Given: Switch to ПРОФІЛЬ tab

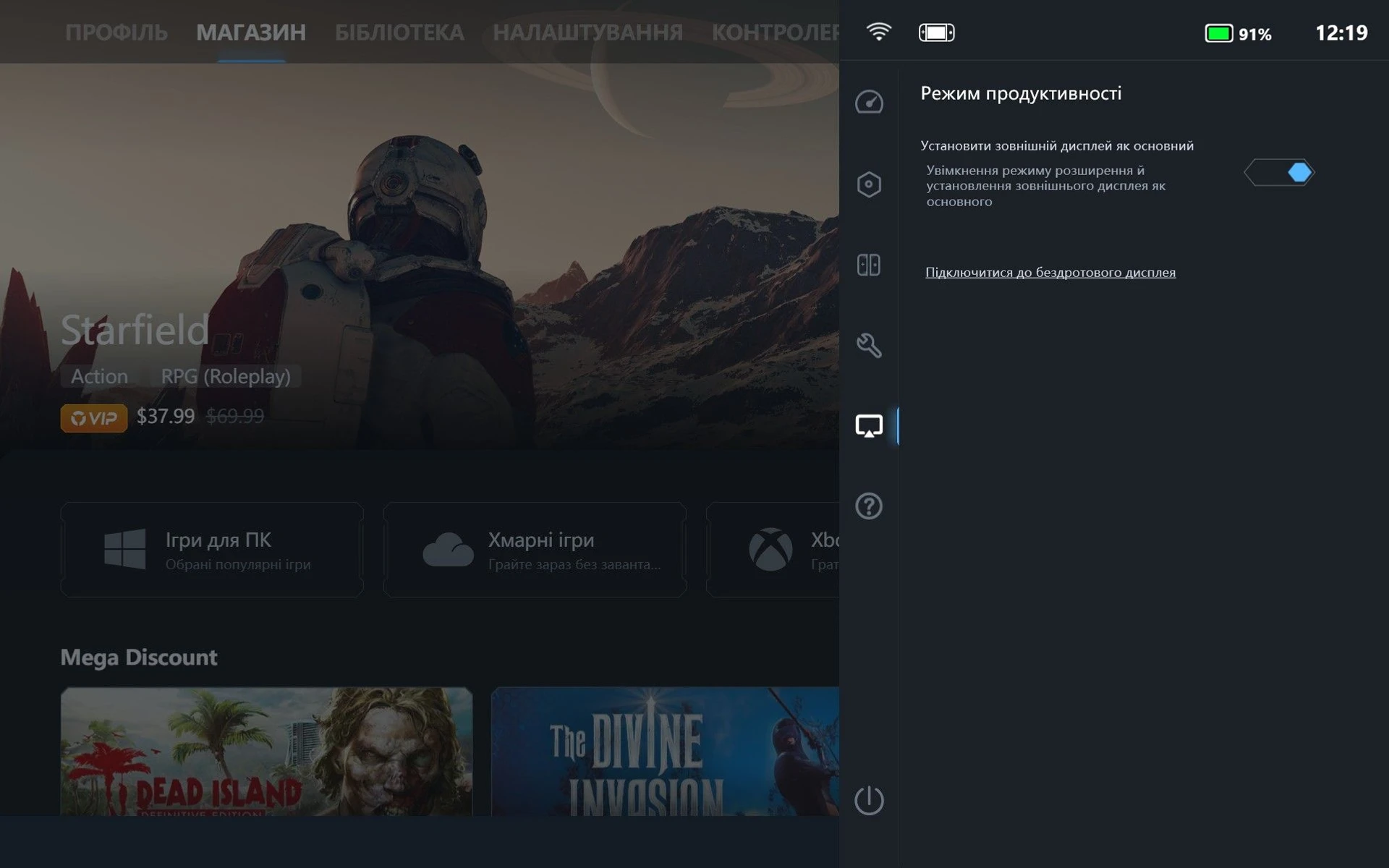Looking at the screenshot, I should coord(116,33).
